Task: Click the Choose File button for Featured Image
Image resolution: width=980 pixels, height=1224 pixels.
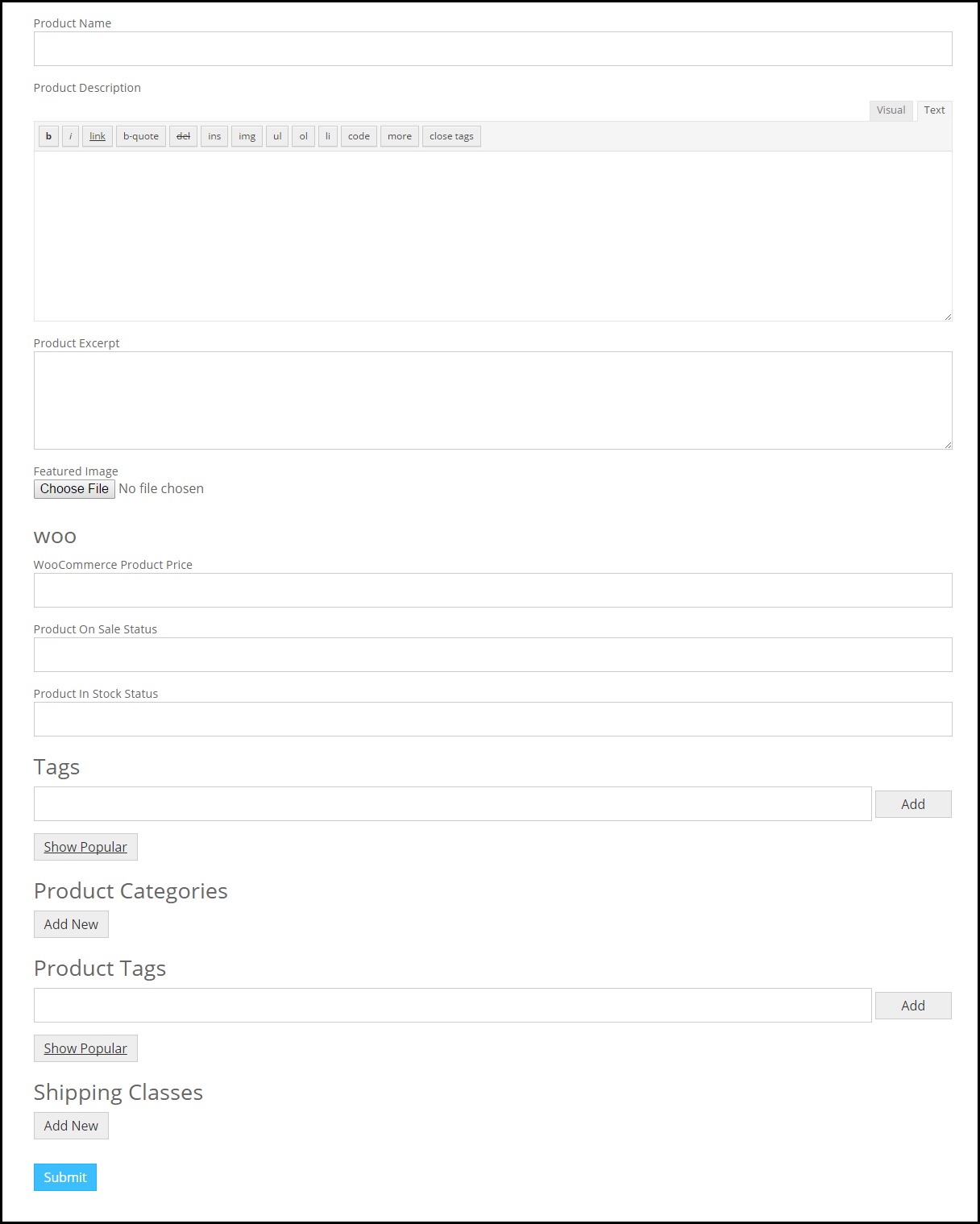Action: [74, 489]
